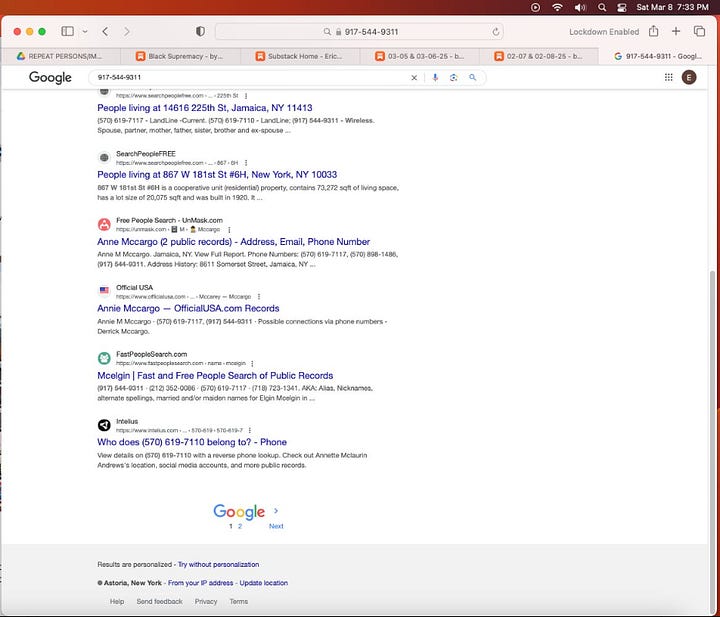720x617 pixels.
Task: Go forward with the forward arrow
Action: click(127, 31)
